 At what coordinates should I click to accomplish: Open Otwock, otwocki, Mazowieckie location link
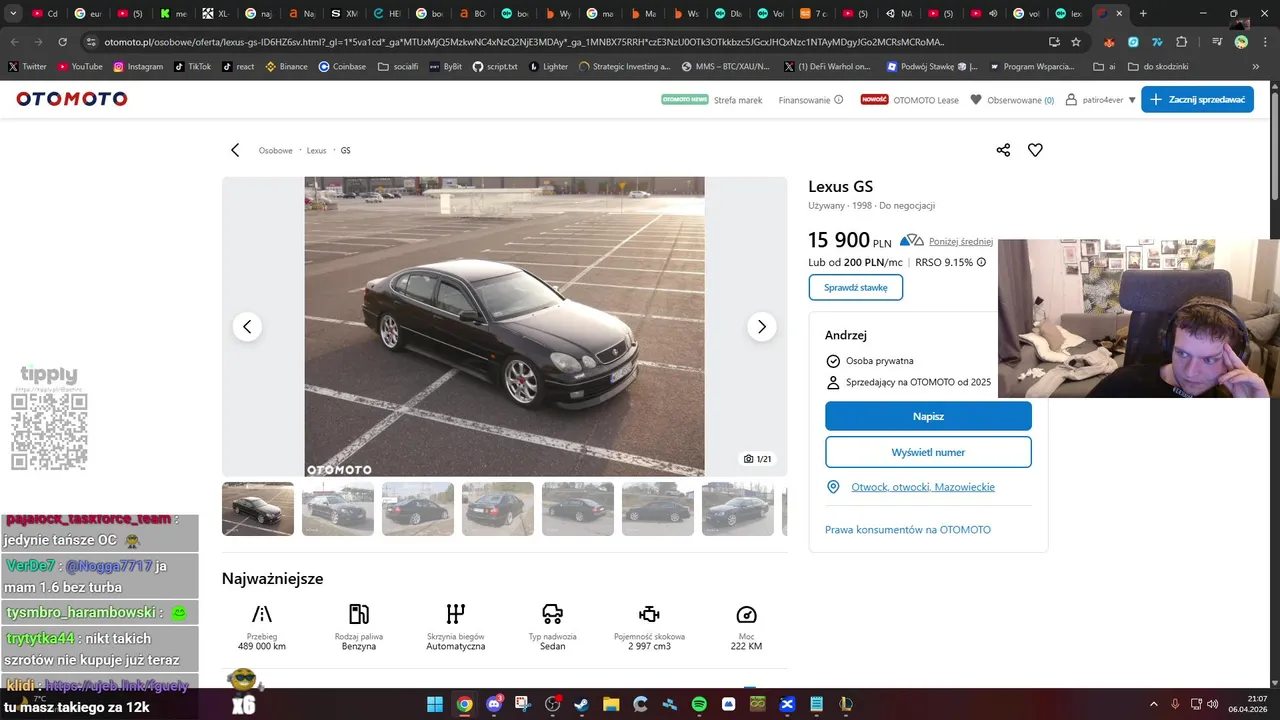point(923,487)
